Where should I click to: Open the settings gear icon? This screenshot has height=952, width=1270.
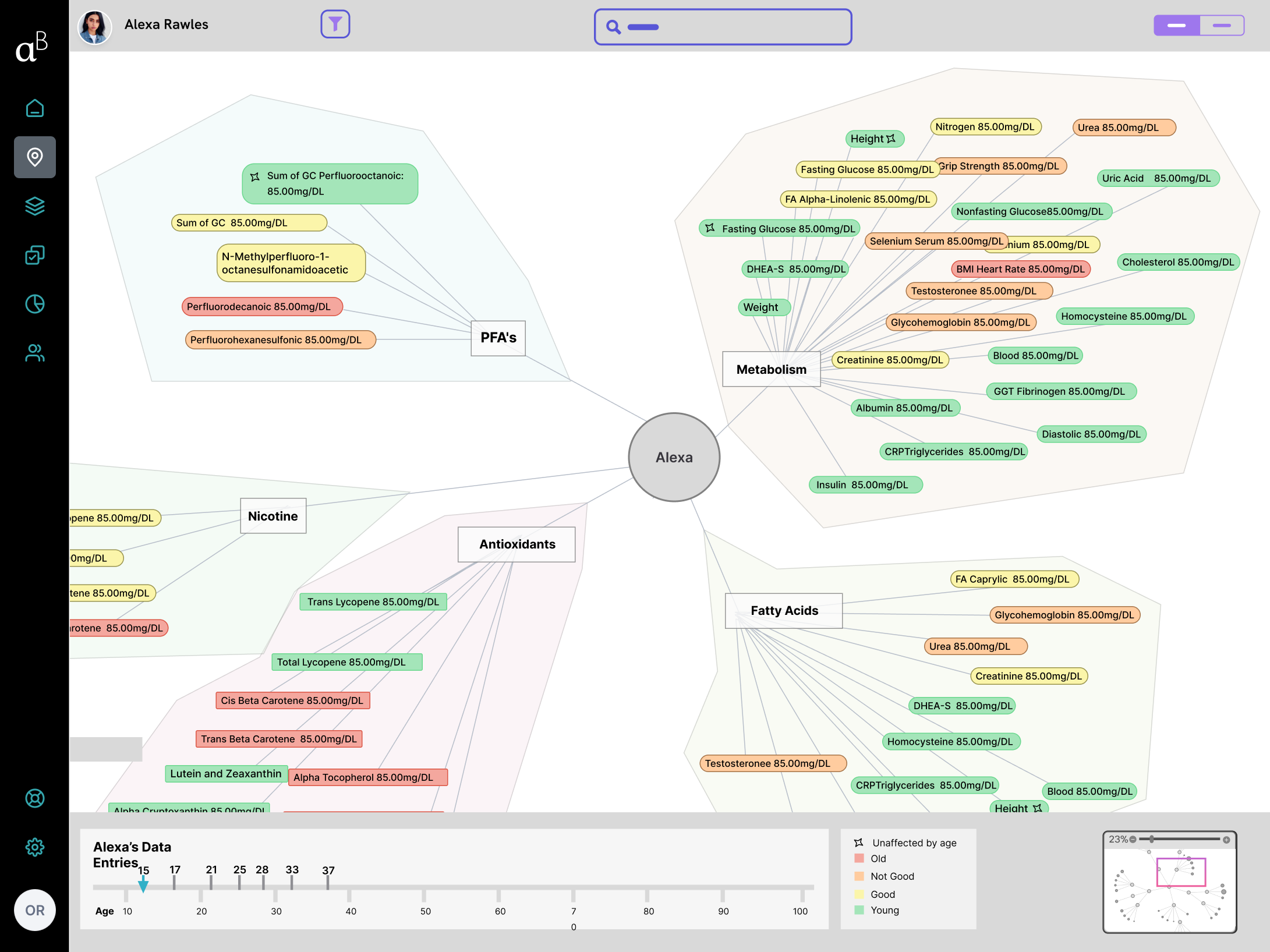tap(35, 847)
